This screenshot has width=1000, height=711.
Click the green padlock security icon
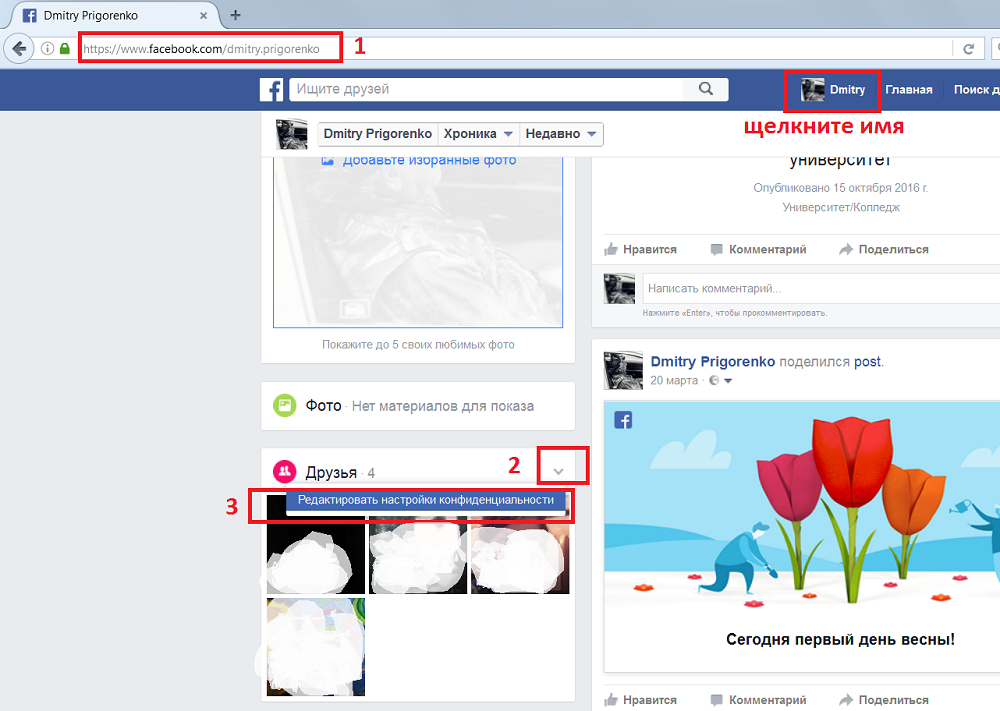pyautogui.click(x=64, y=48)
